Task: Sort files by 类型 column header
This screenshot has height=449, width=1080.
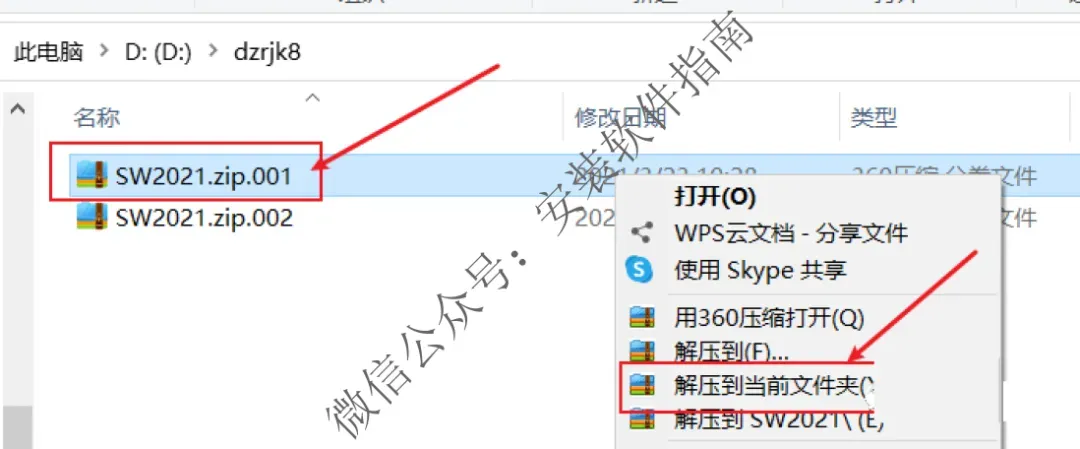Action: pyautogui.click(x=873, y=118)
